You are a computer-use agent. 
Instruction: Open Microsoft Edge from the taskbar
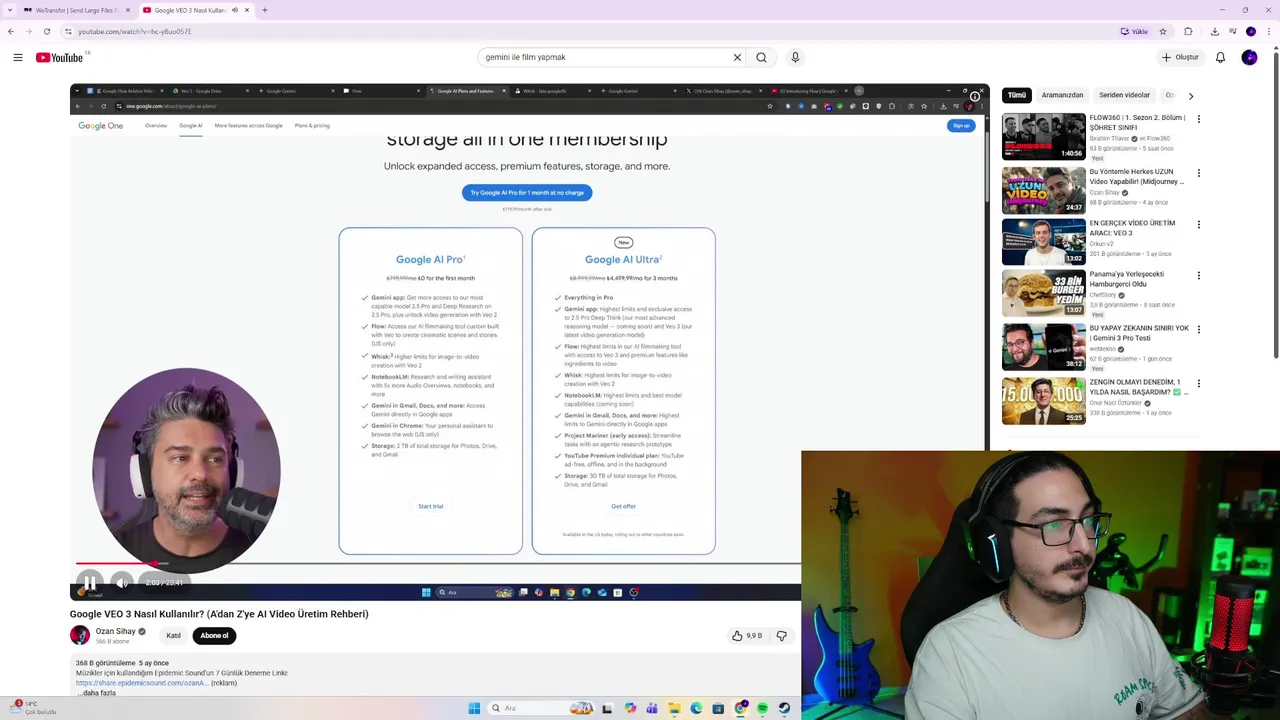[x=696, y=708]
